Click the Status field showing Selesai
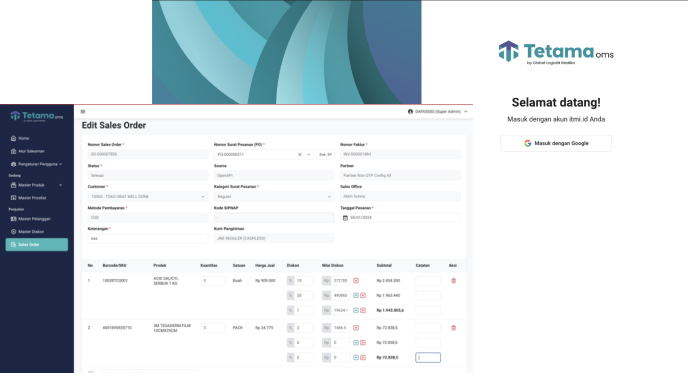This screenshot has width=688, height=373. point(147,176)
